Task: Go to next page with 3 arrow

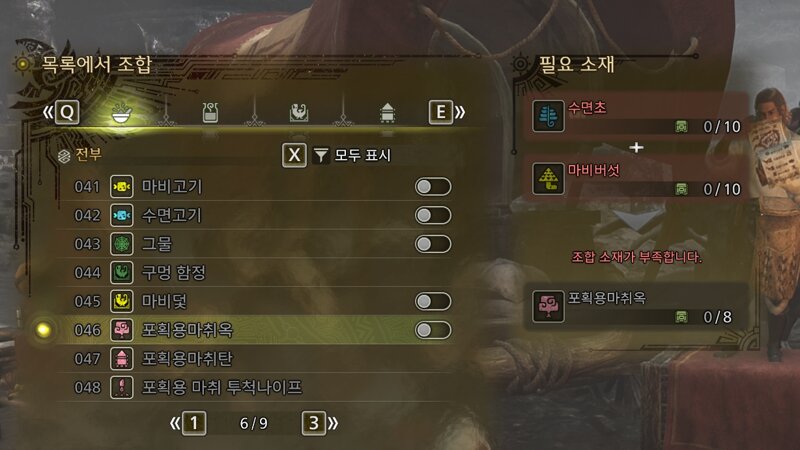Action: 320,423
